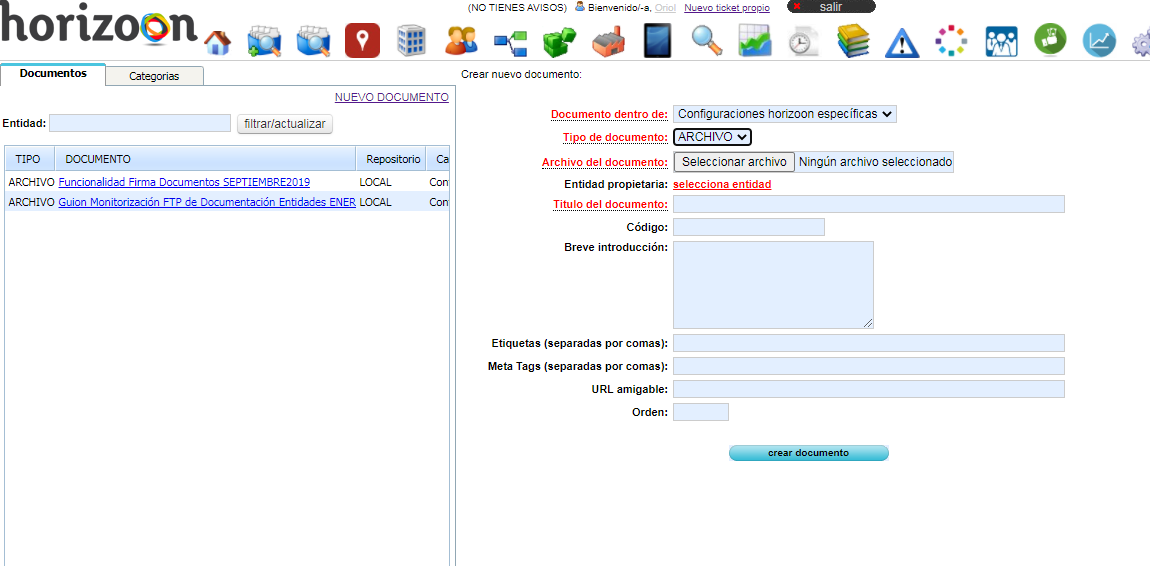
Task: Open the blue line-graph circle icon
Action: click(x=1099, y=40)
